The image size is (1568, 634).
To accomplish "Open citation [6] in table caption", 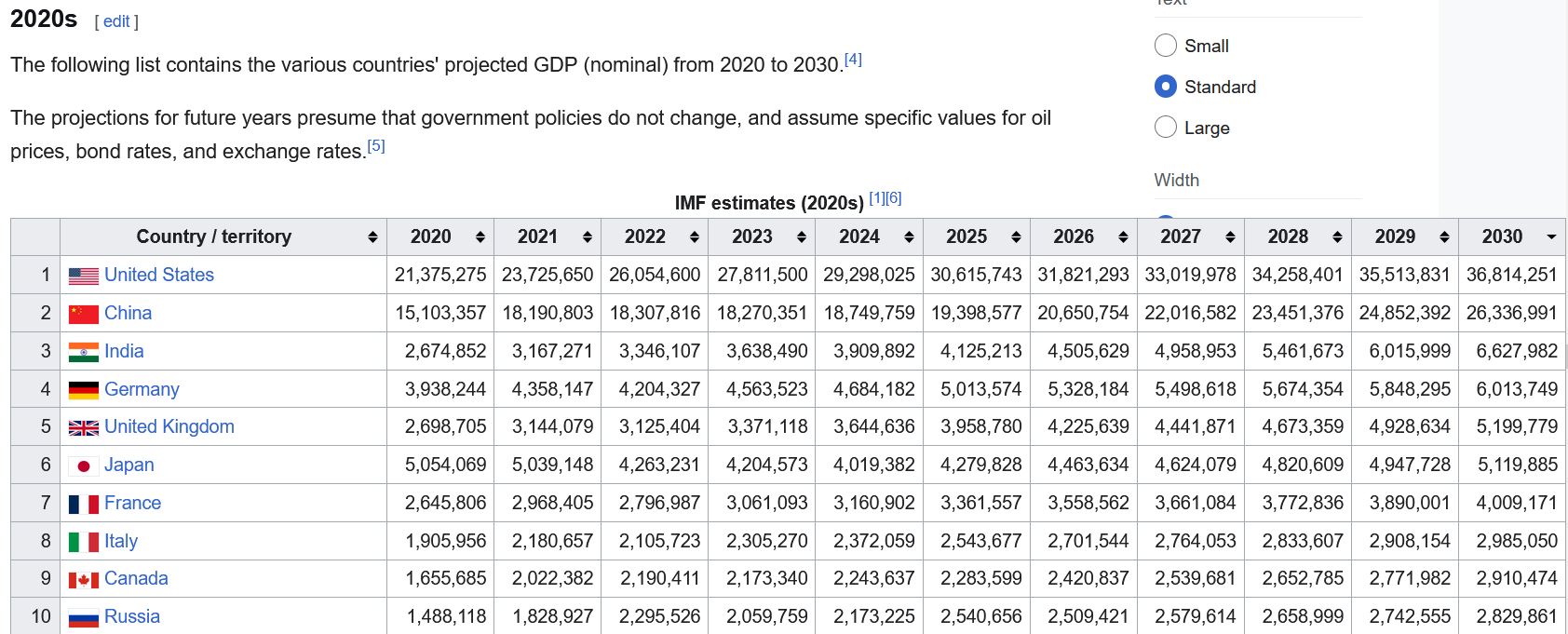I will coord(894,197).
